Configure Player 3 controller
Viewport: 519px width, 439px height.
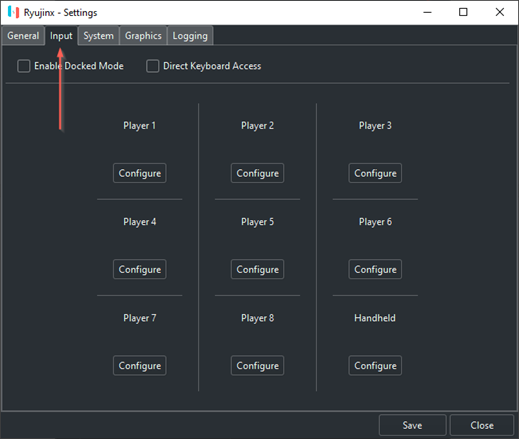(x=375, y=173)
